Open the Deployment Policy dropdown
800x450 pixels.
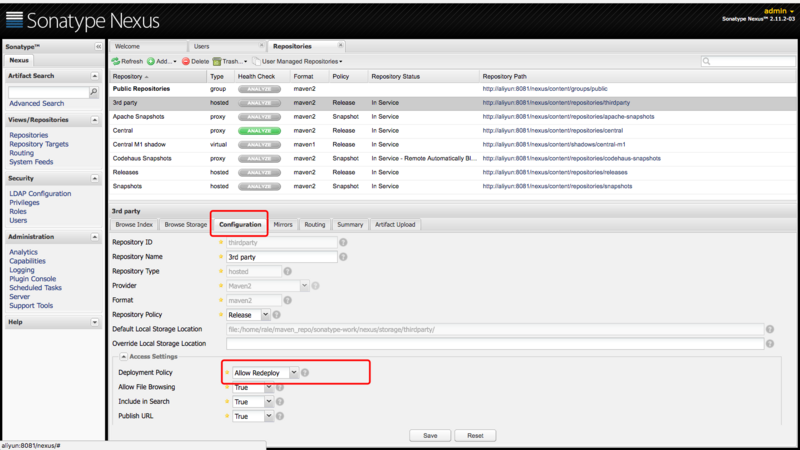pos(293,372)
